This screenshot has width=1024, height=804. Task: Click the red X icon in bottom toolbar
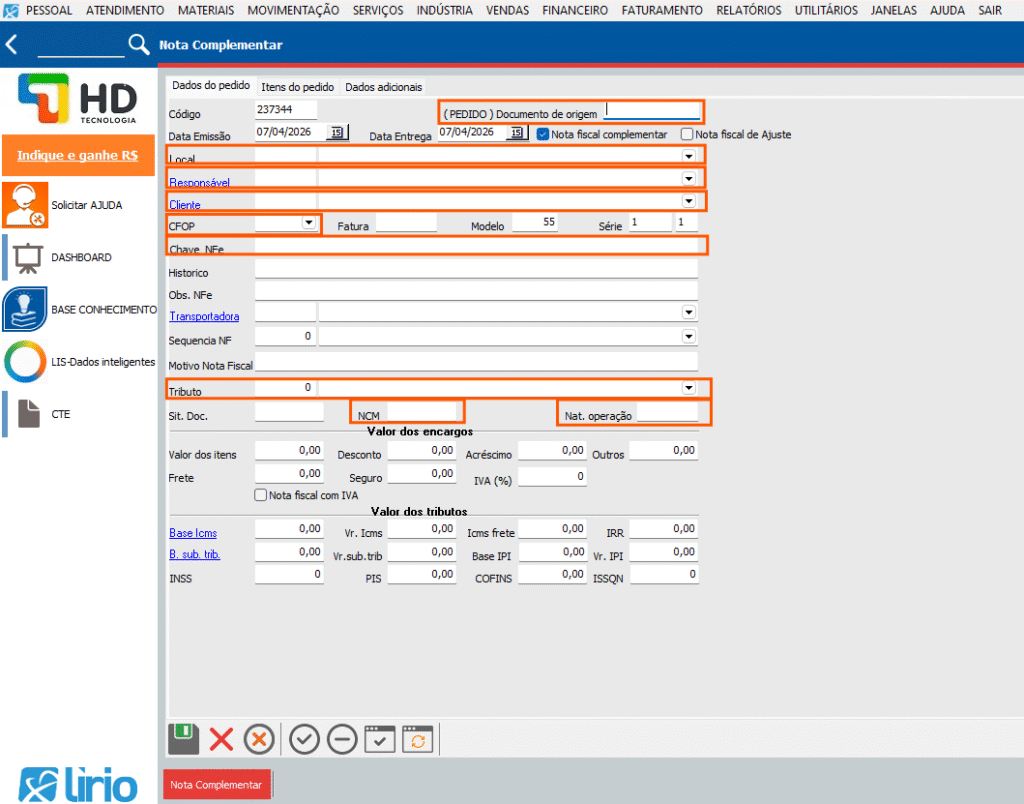[x=221, y=740]
